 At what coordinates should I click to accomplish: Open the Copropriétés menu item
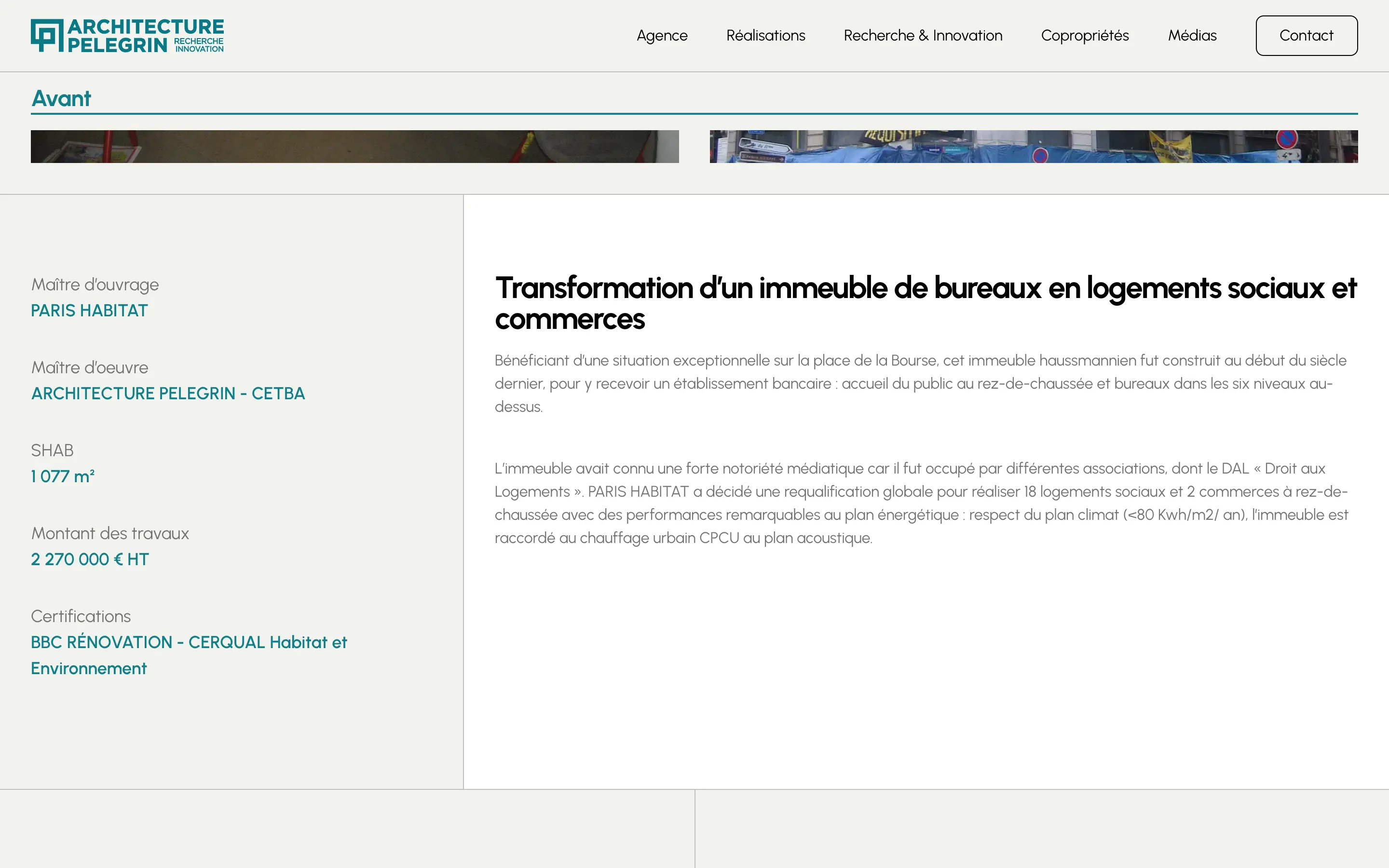point(1085,36)
